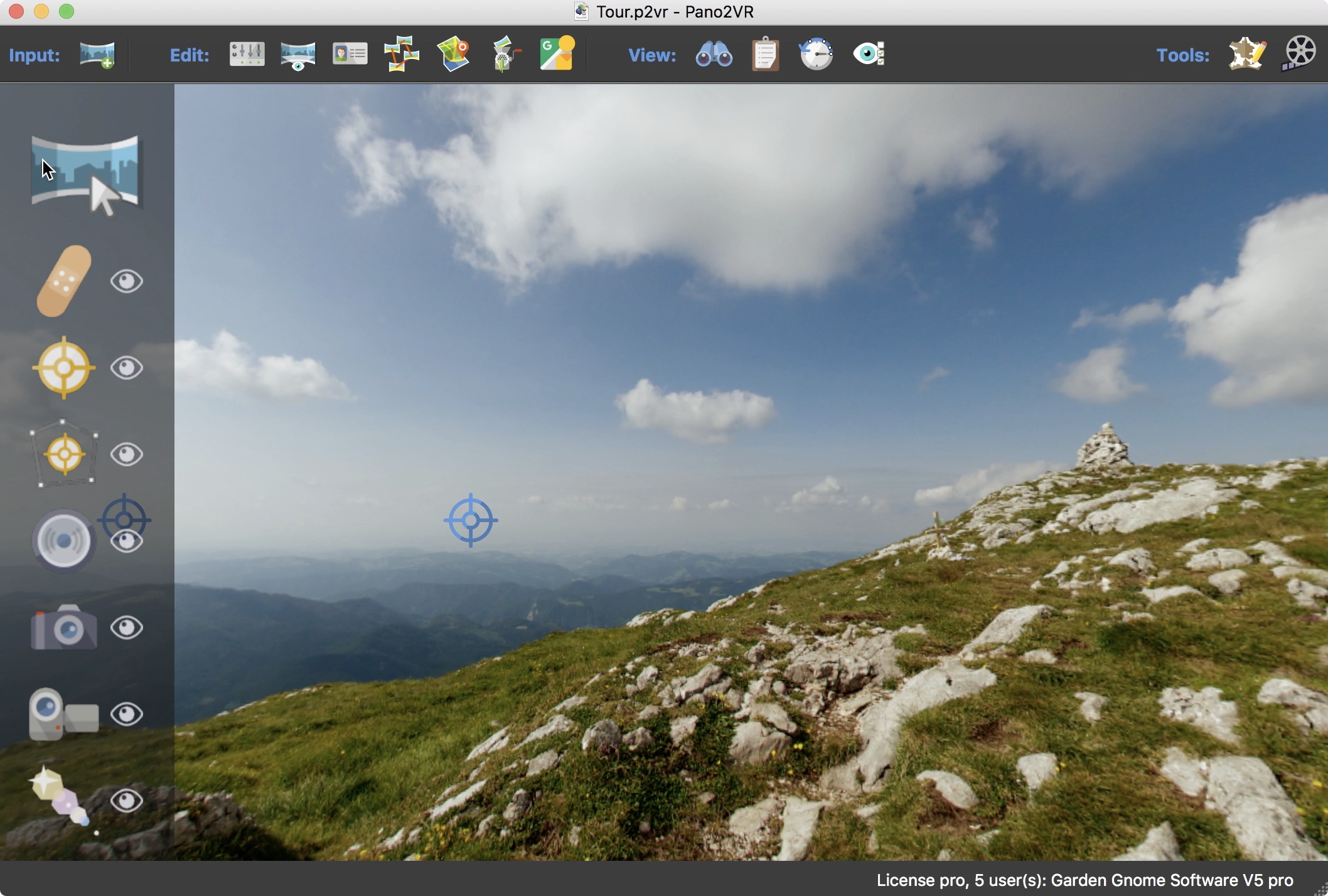Select the Sound tool in the sidebar
The width and height of the screenshot is (1328, 896).
(63, 538)
